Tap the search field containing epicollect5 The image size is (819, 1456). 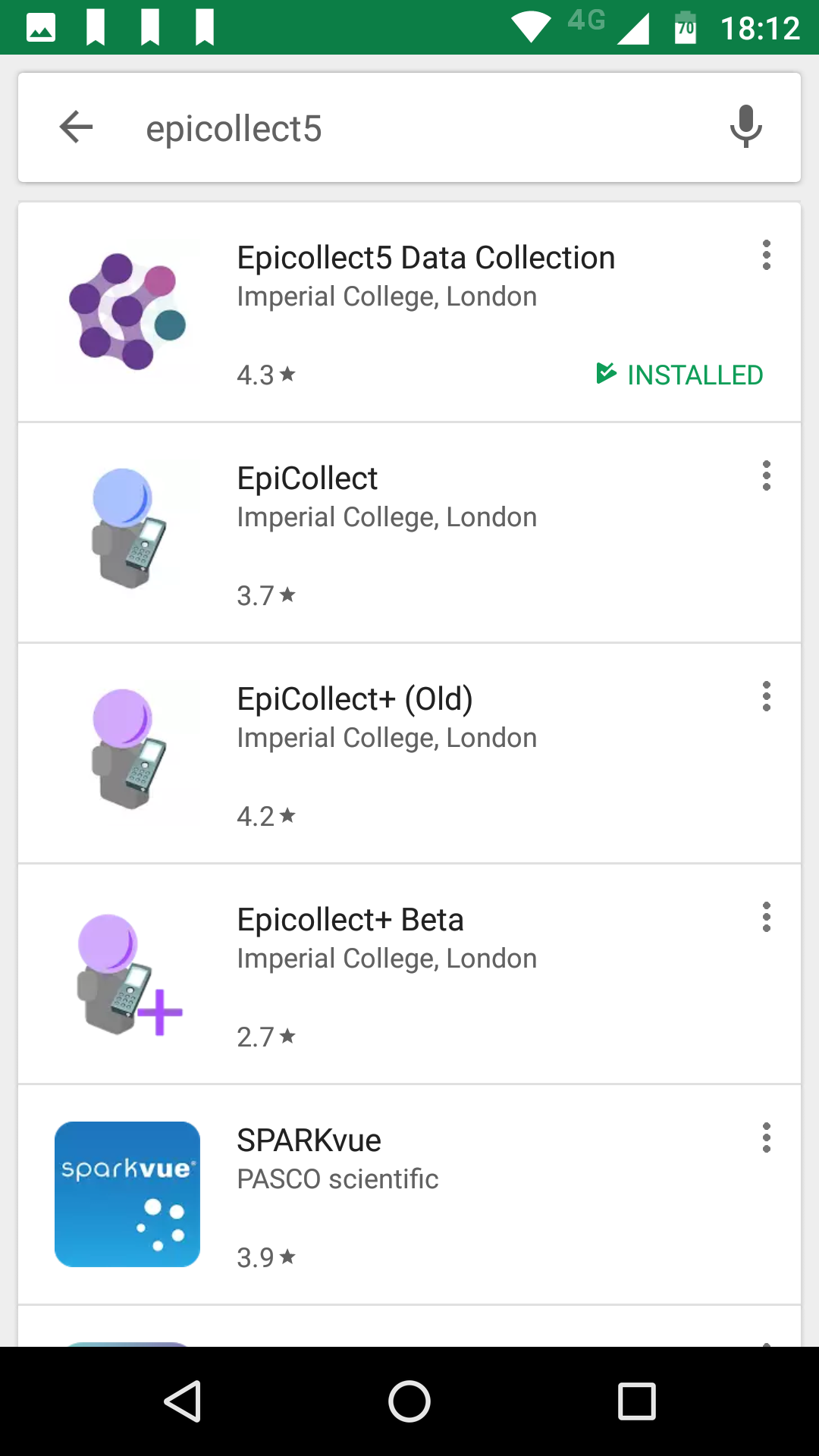(409, 128)
